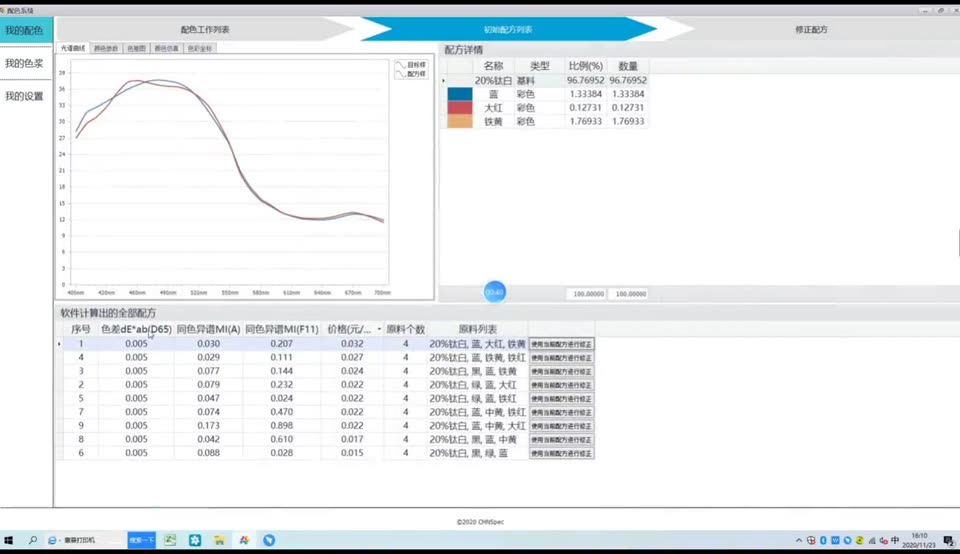Image resolution: width=960 pixels, height=554 pixels.
Task: Select the formula row with MI(A) 0.173
Action: tap(325, 425)
